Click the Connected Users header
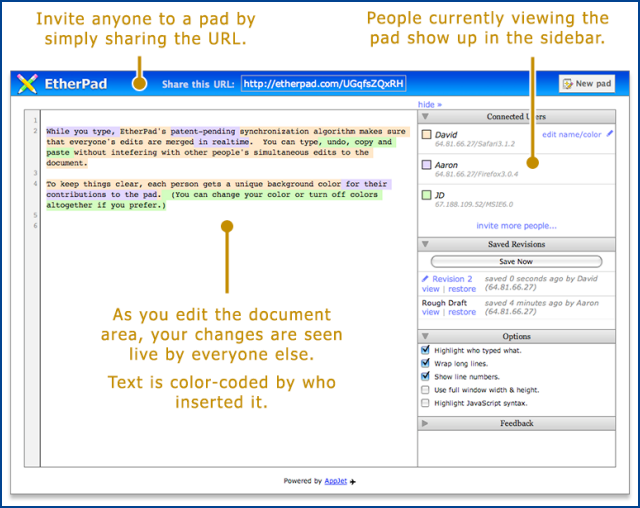 pyautogui.click(x=516, y=117)
